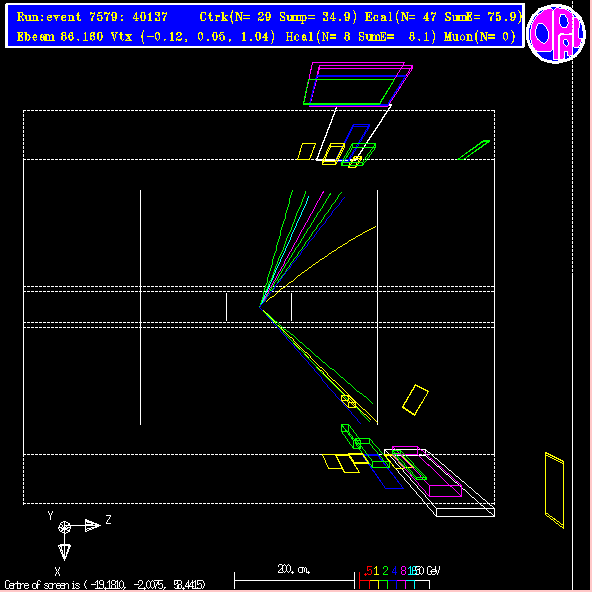592x592 pixels.
Task: Select the large white calorimeter box at bottom right
Action: (439, 483)
